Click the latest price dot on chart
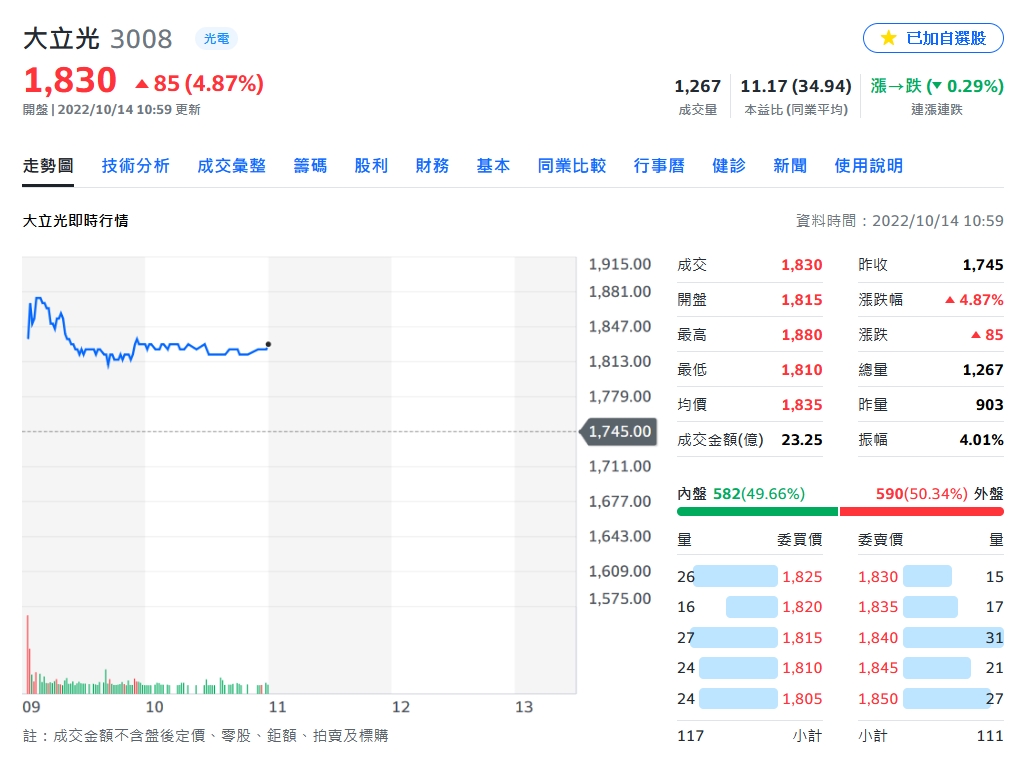This screenshot has width=1031, height=767. click(x=268, y=344)
